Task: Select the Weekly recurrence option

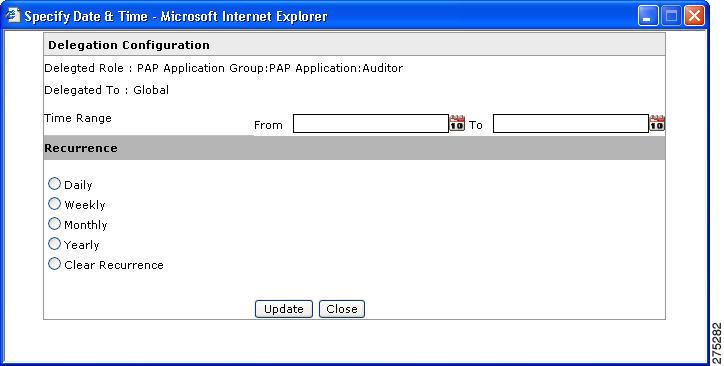Action: [54, 204]
